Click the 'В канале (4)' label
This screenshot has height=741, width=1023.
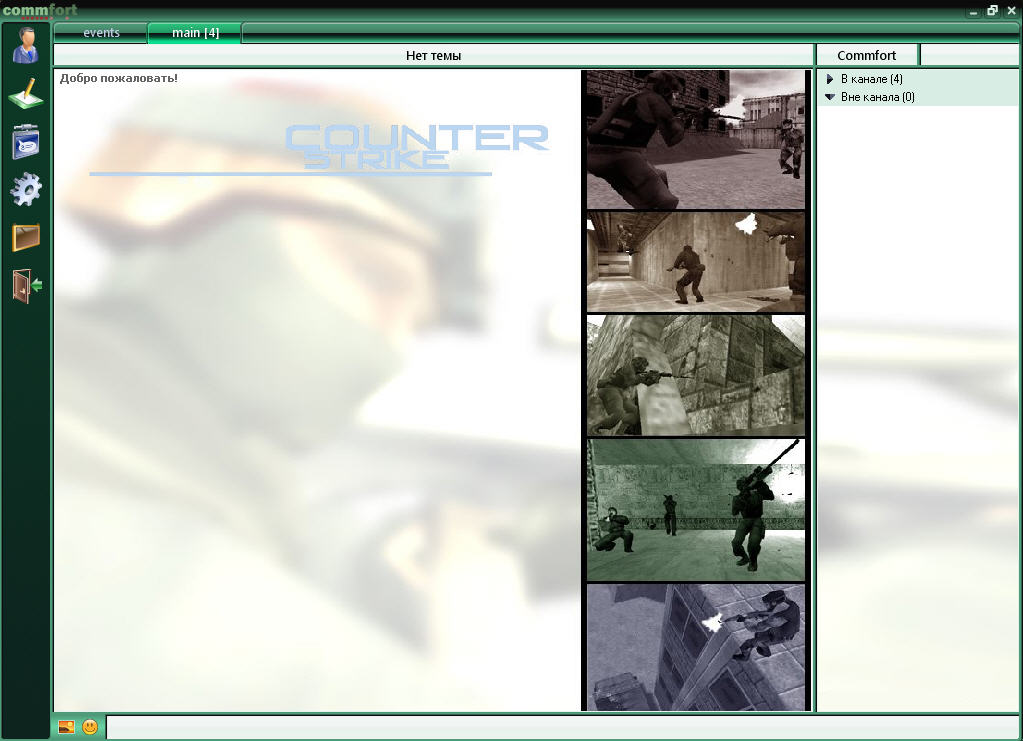(x=872, y=79)
